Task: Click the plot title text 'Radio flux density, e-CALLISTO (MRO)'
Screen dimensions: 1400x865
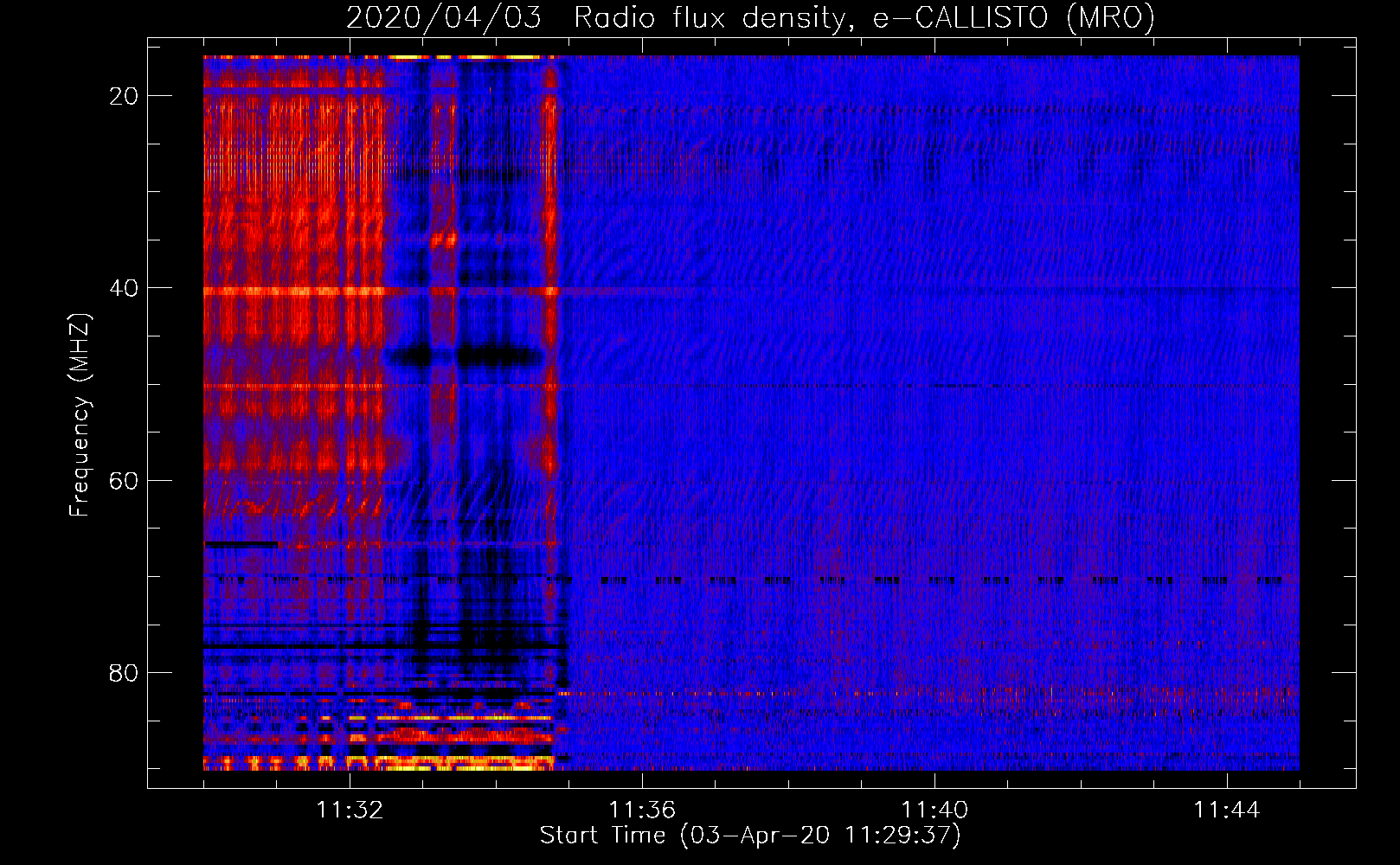Action: 864,17
